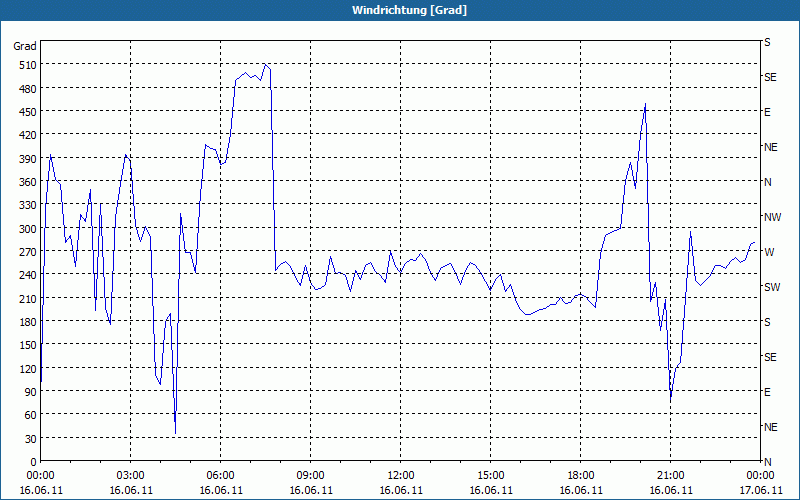The height and width of the screenshot is (500, 800).
Task: Select the W compass label
Action: point(769,252)
